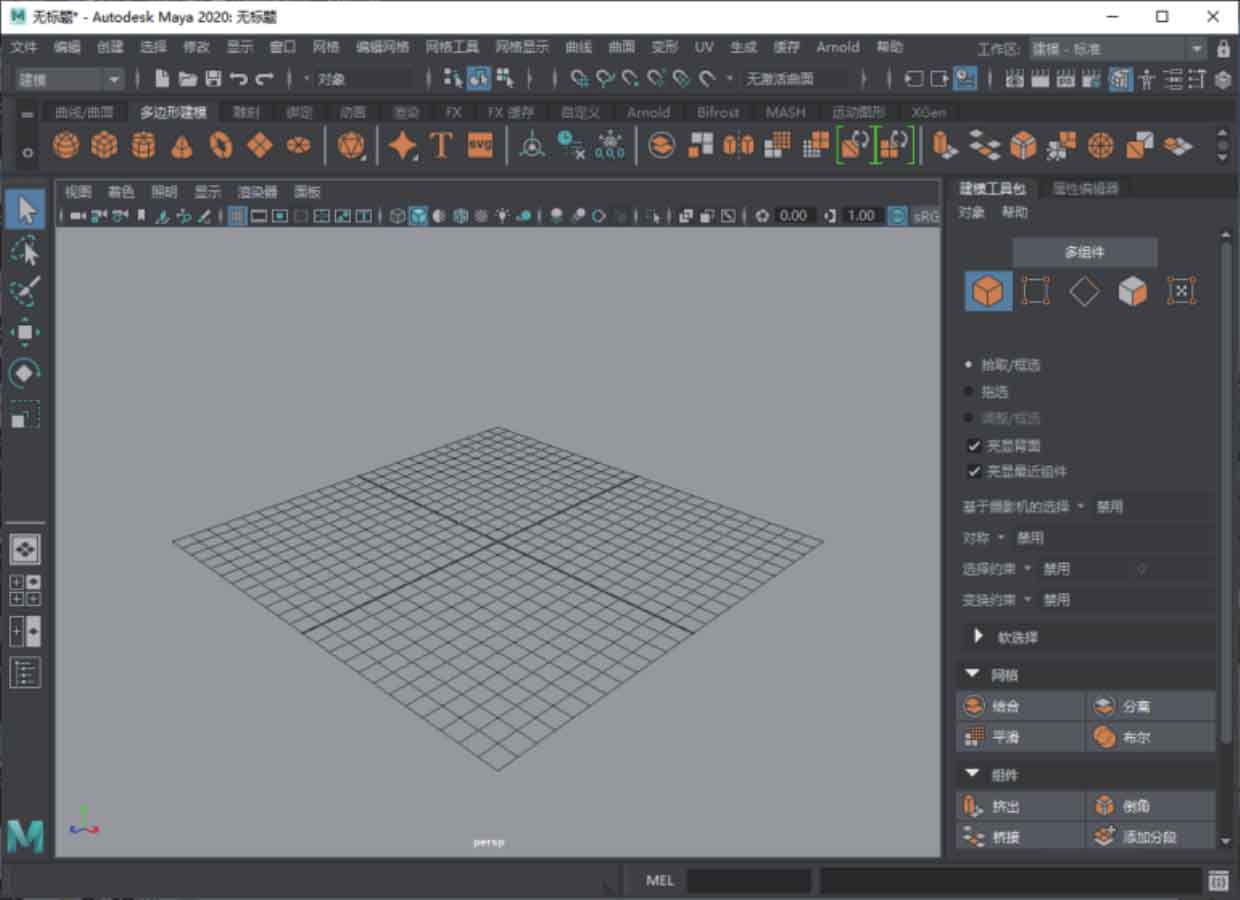The image size is (1240, 900).
Task: Open the workspace dropdown in the top right
Action: click(x=1119, y=48)
